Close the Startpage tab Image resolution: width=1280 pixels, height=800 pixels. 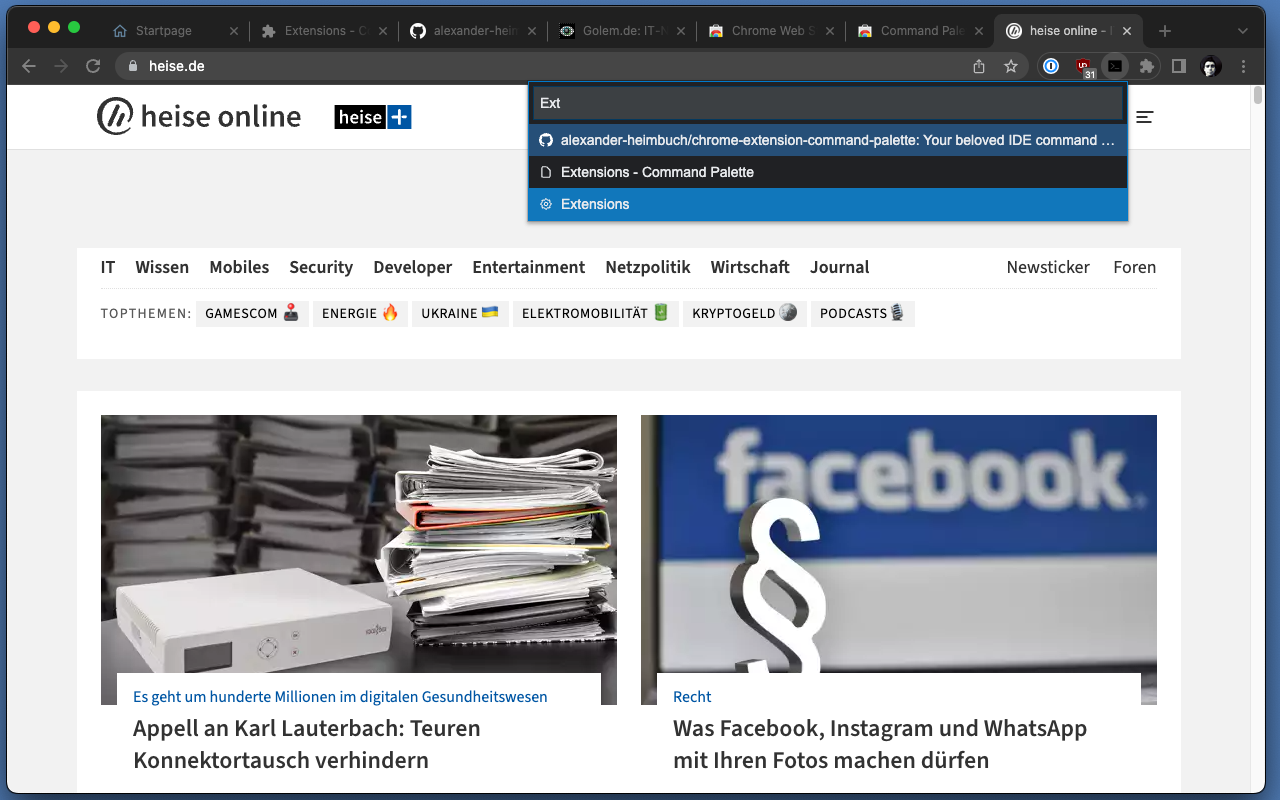coord(234,31)
